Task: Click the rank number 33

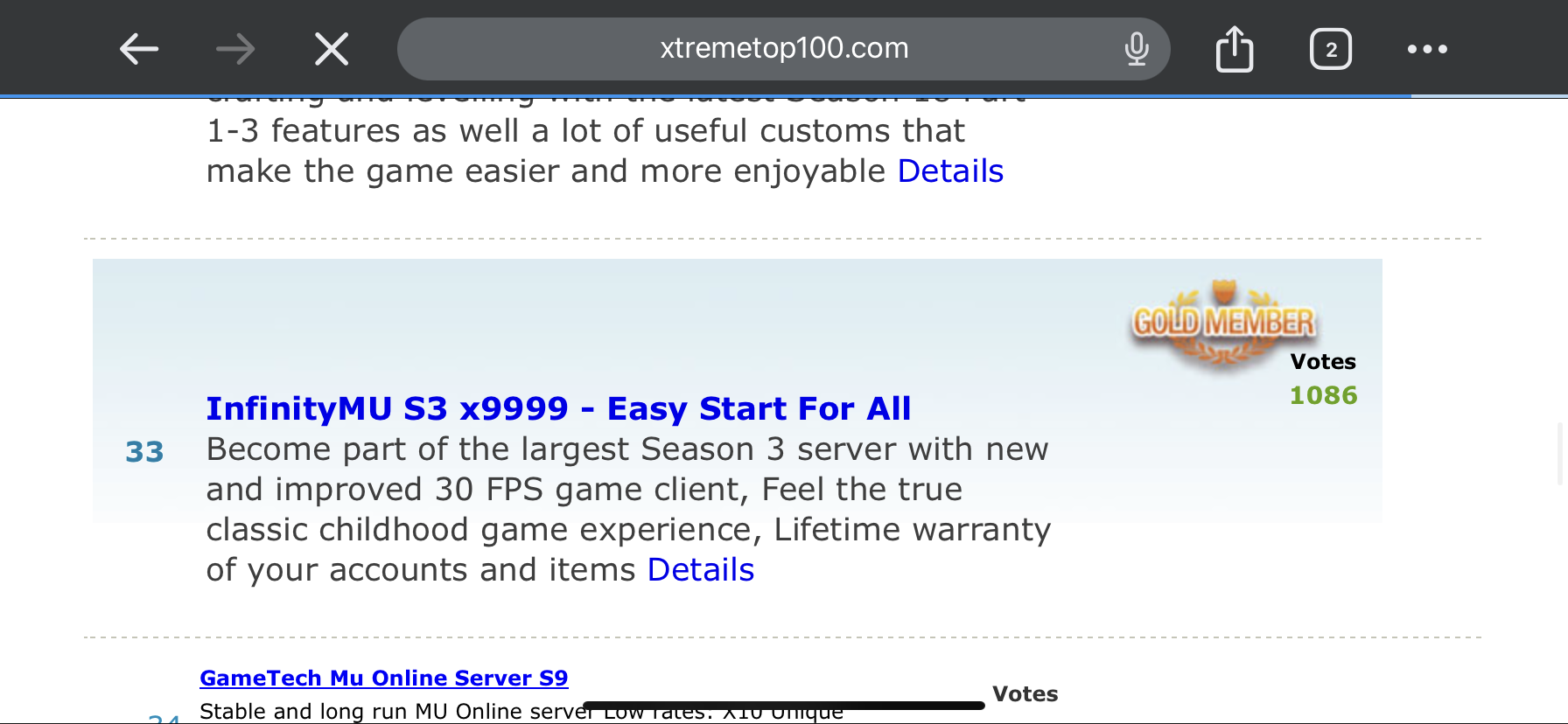Action: coord(144,452)
